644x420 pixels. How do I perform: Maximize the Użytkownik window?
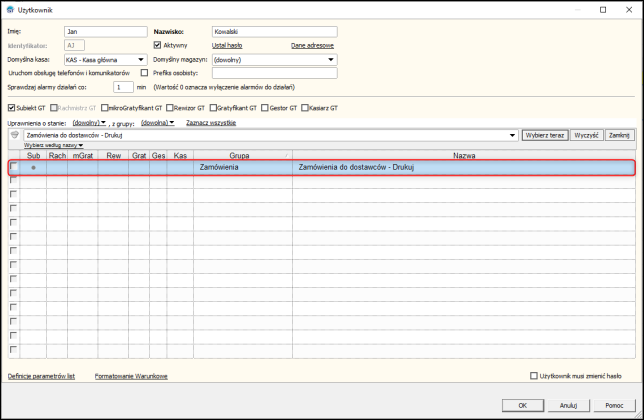pyautogui.click(x=603, y=10)
